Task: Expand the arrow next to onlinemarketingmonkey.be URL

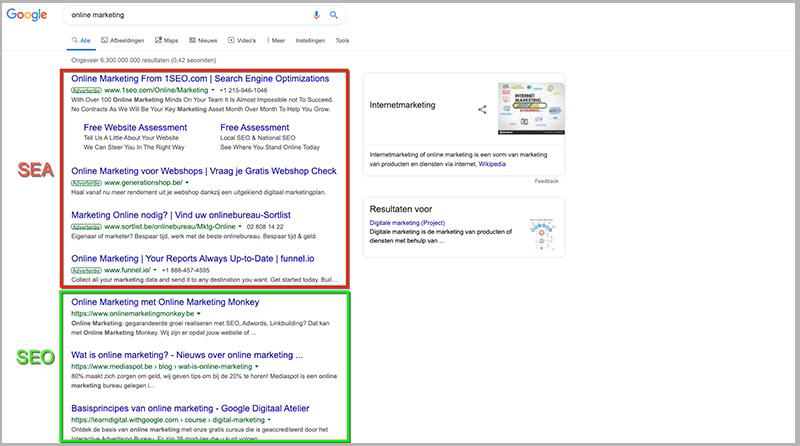Action: coord(198,314)
